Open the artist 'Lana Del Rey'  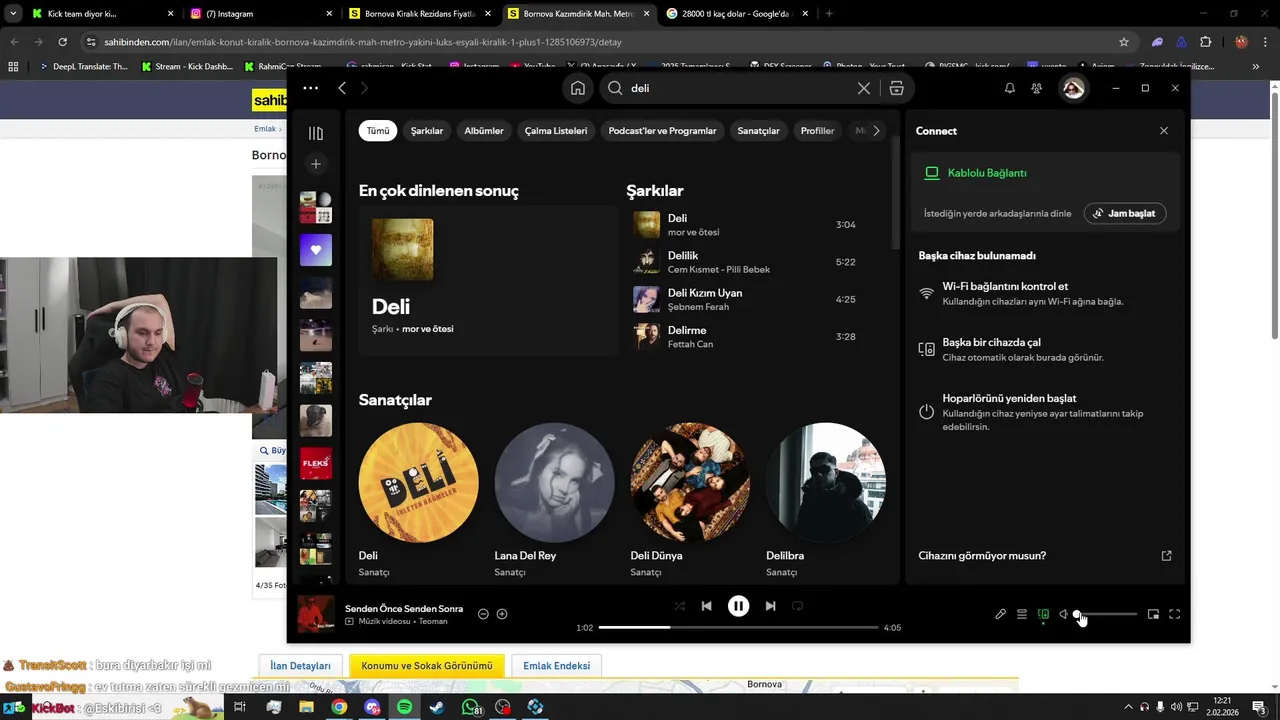[x=554, y=500]
